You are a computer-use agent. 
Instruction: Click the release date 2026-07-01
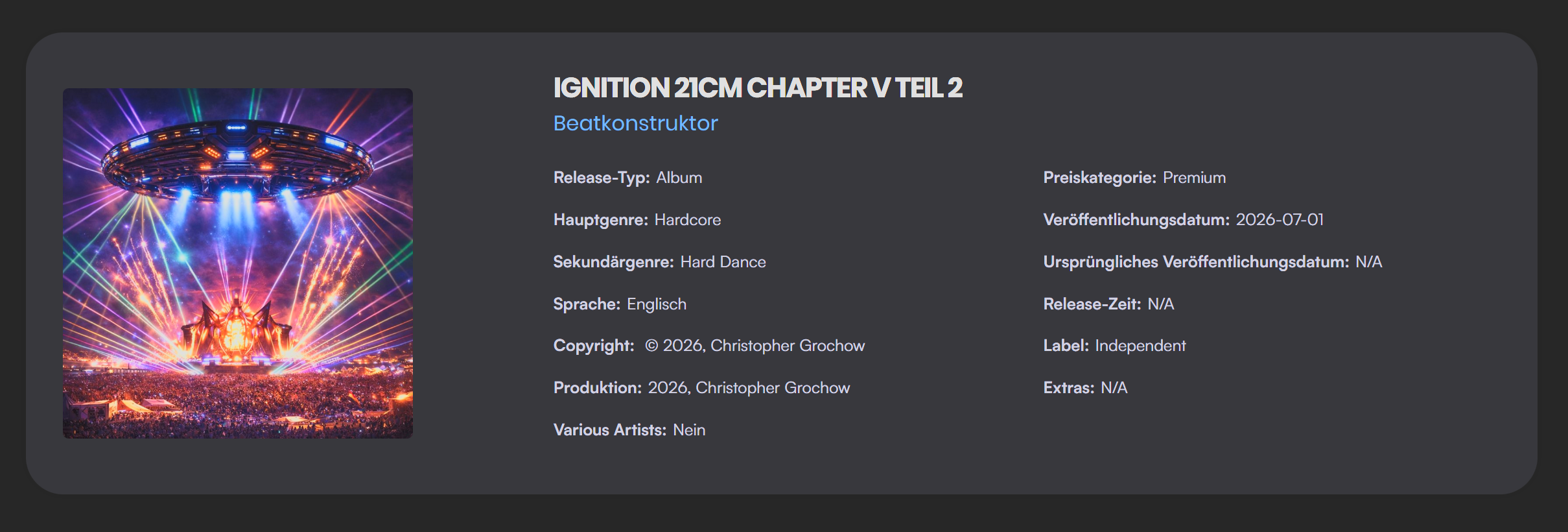(x=1280, y=220)
